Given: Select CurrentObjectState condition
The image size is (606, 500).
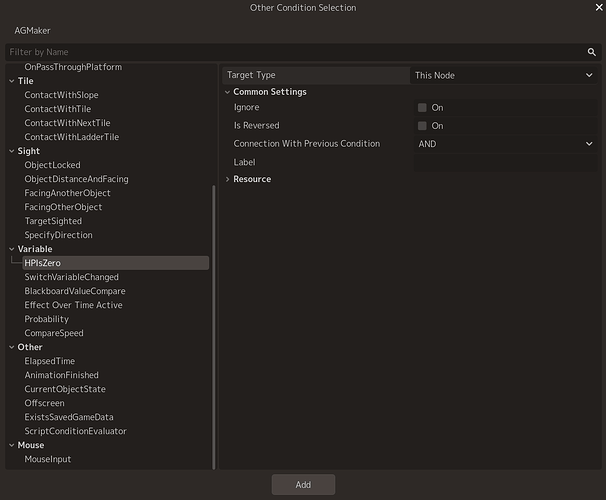Looking at the screenshot, I should (x=65, y=389).
